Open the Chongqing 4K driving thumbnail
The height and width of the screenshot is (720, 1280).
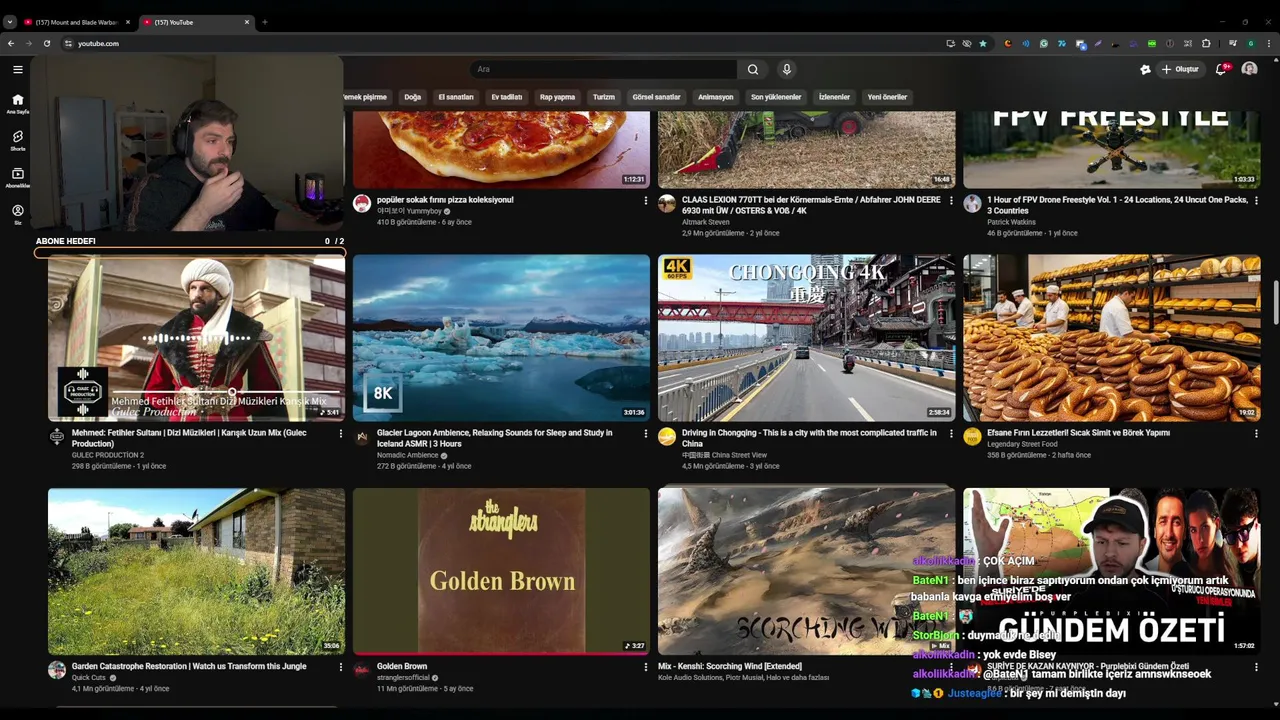coord(806,338)
